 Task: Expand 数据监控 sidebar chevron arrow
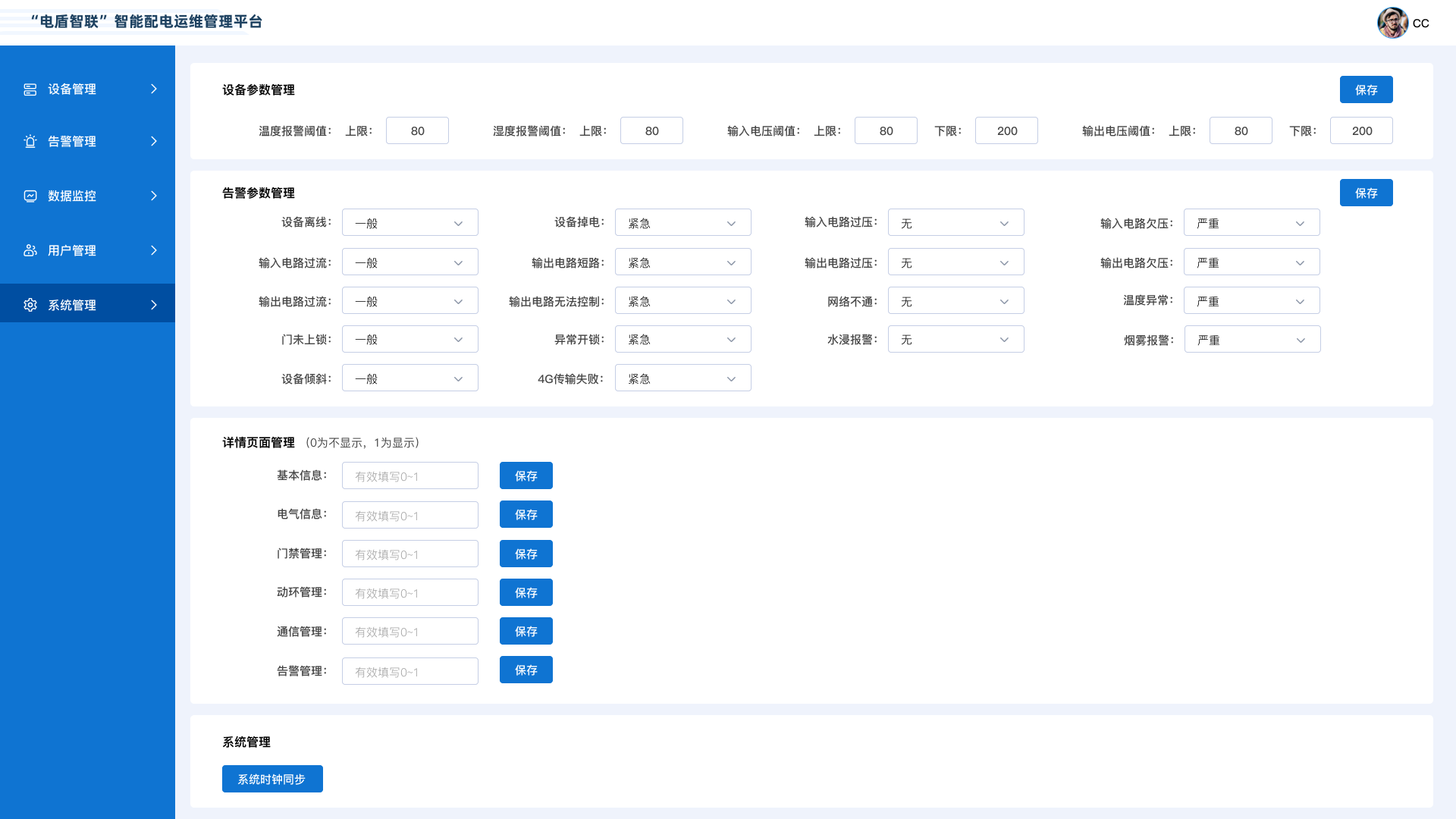click(154, 196)
